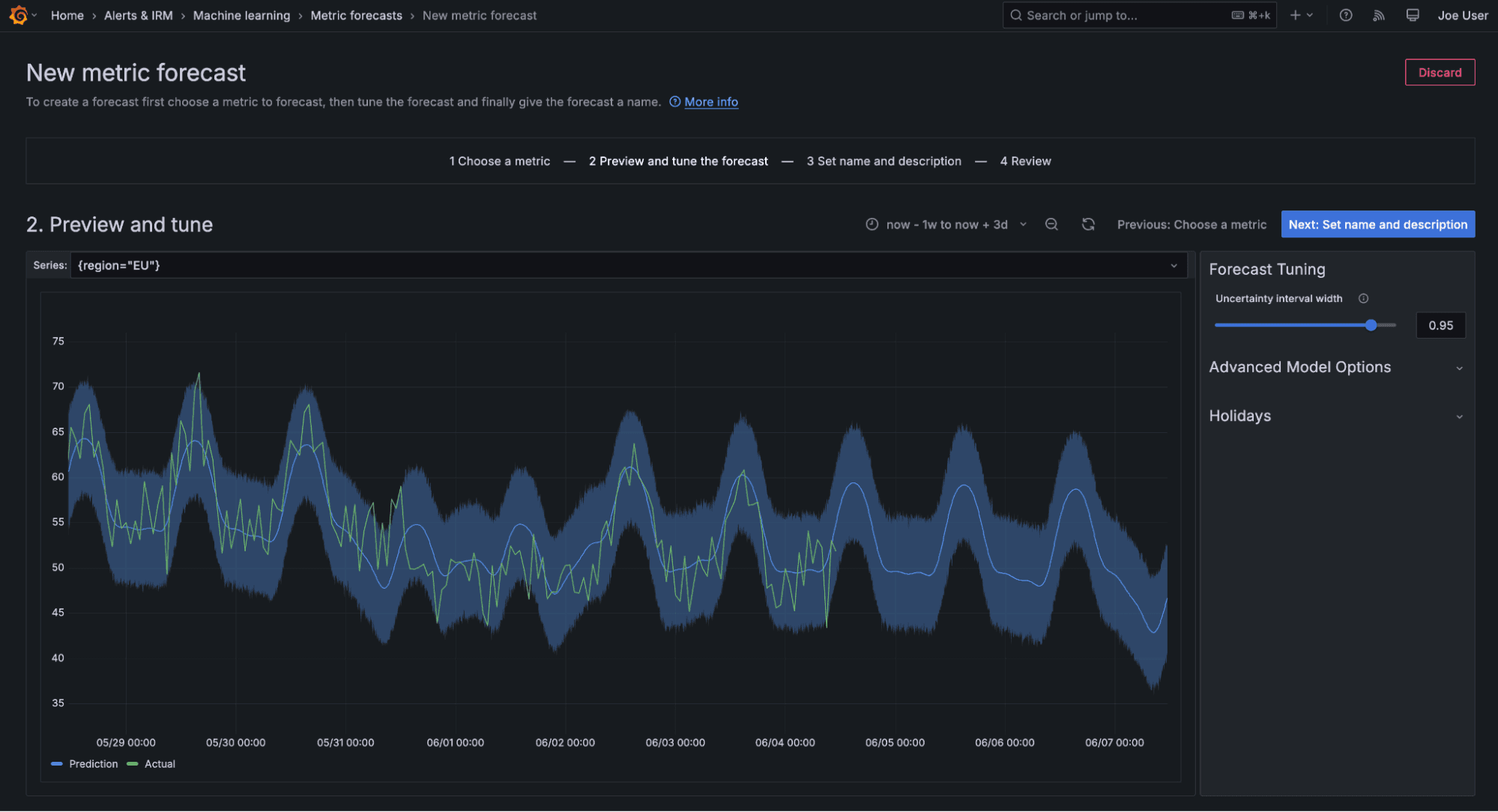Click the monitor icon in the top bar
This screenshot has height=812, width=1498.
[1413, 15]
